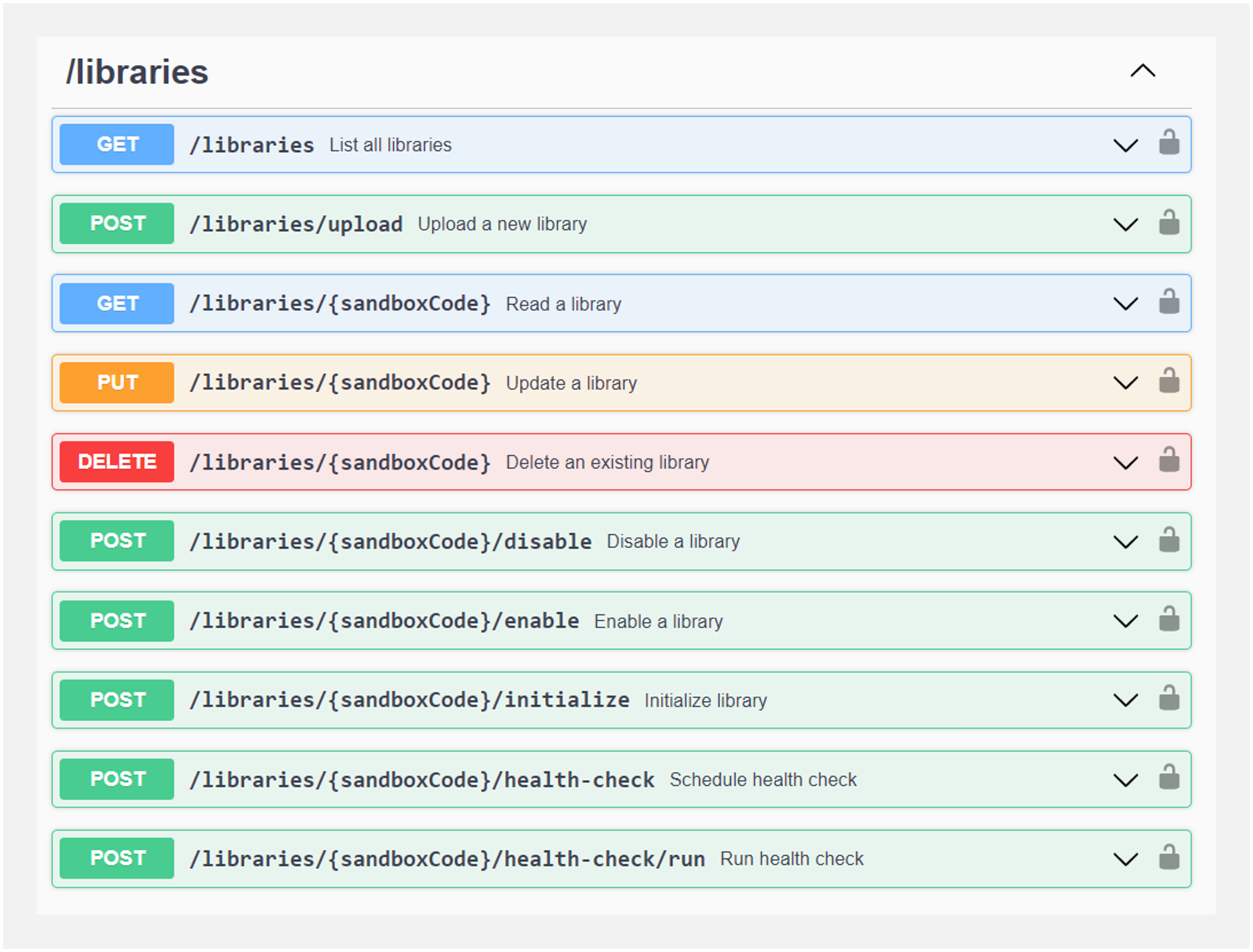This screenshot has height=952, width=1253.
Task: Click the lock icon on Initialize library
Action: click(x=1169, y=698)
